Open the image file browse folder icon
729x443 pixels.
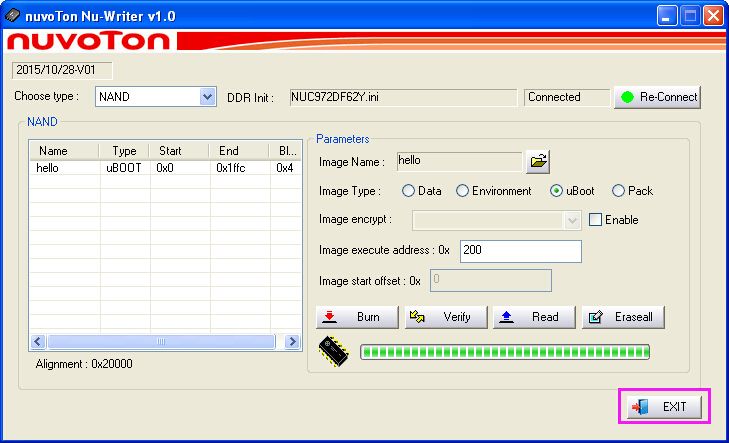click(538, 161)
